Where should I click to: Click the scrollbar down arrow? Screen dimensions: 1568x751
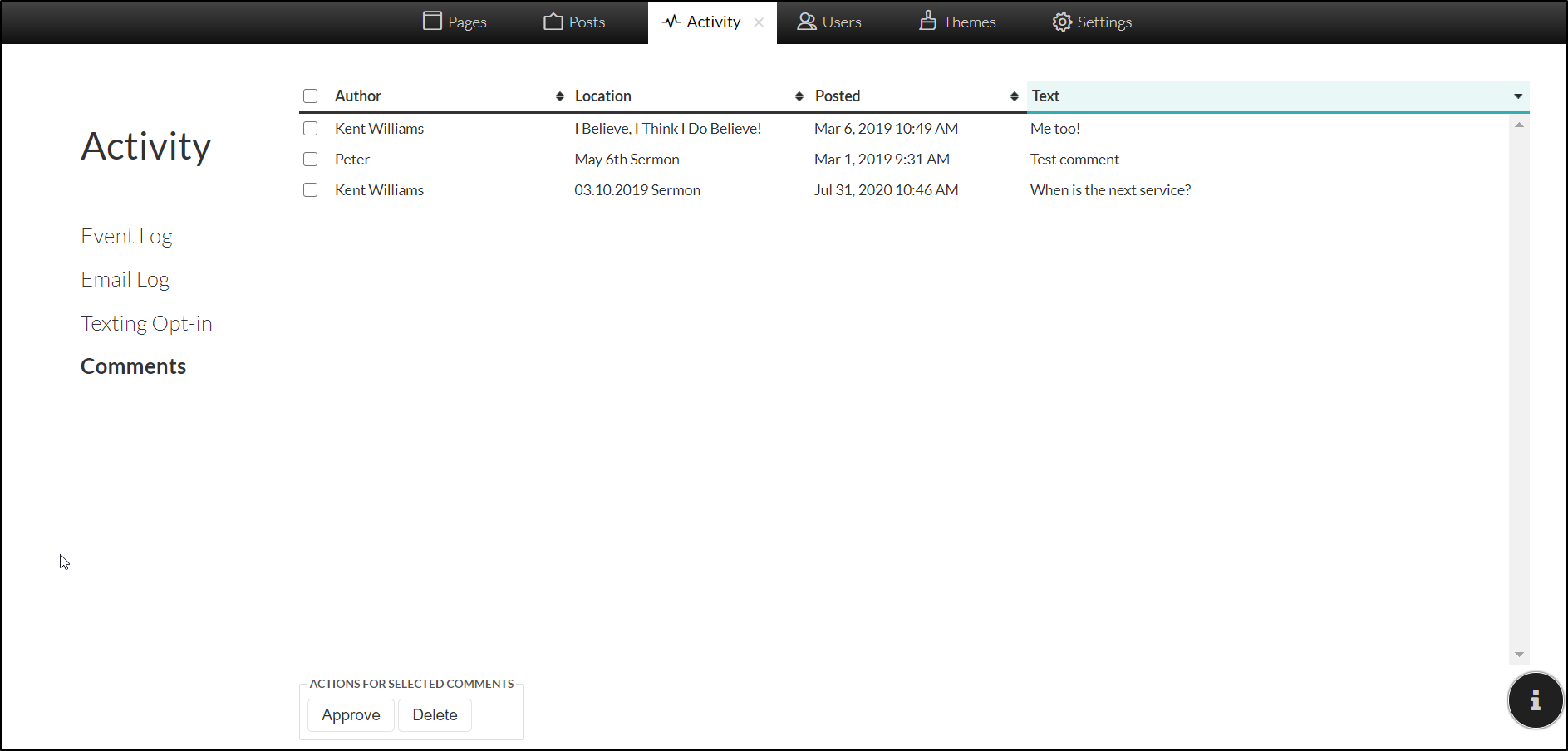coord(1519,655)
